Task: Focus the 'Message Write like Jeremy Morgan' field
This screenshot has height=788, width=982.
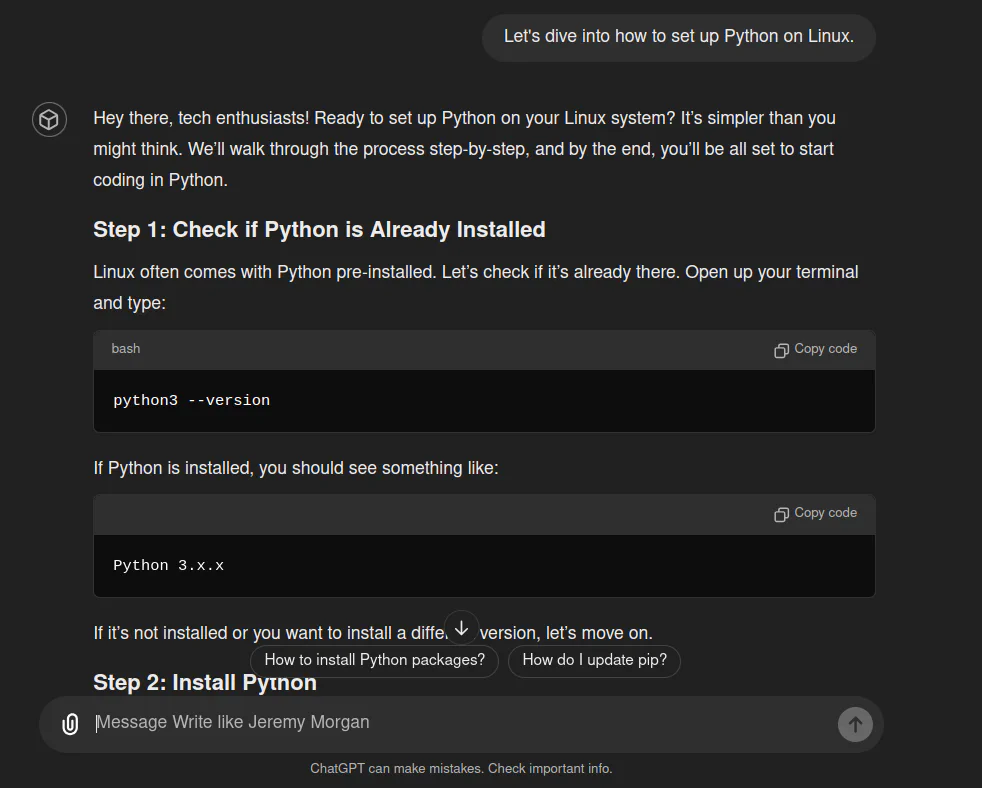Action: pyautogui.click(x=463, y=723)
